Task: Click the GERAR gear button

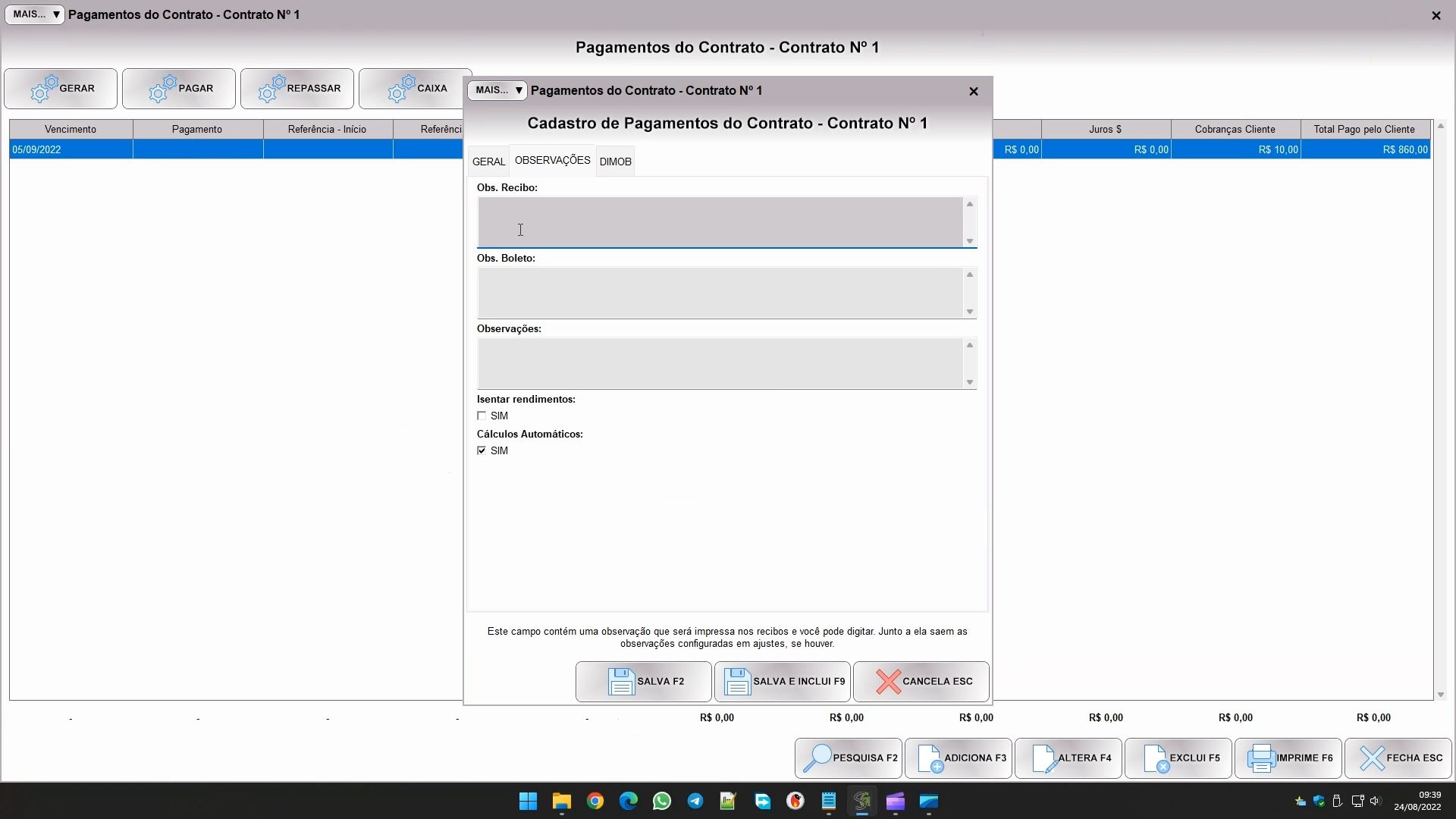Action: pyautogui.click(x=61, y=89)
